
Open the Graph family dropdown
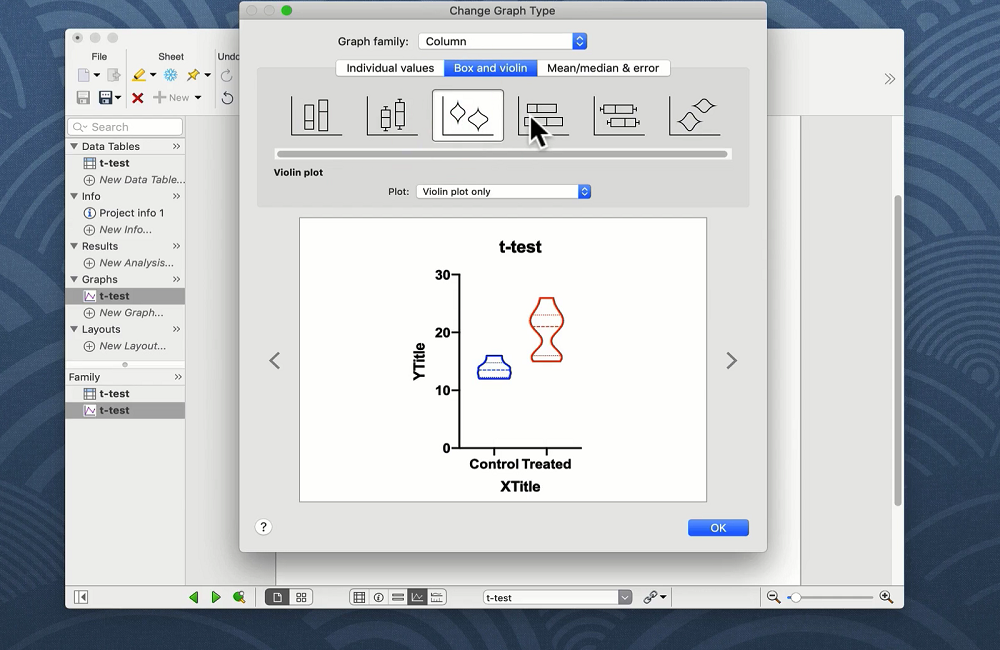[x=503, y=41]
